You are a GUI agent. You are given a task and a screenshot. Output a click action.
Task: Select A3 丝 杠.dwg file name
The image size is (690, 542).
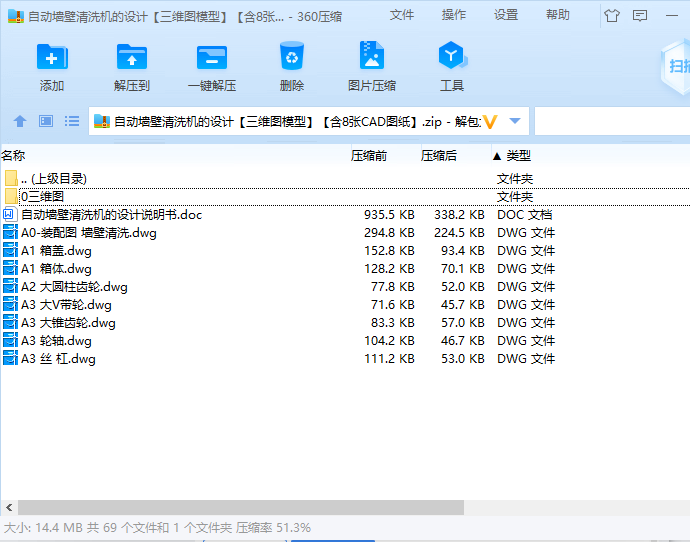pos(58,359)
